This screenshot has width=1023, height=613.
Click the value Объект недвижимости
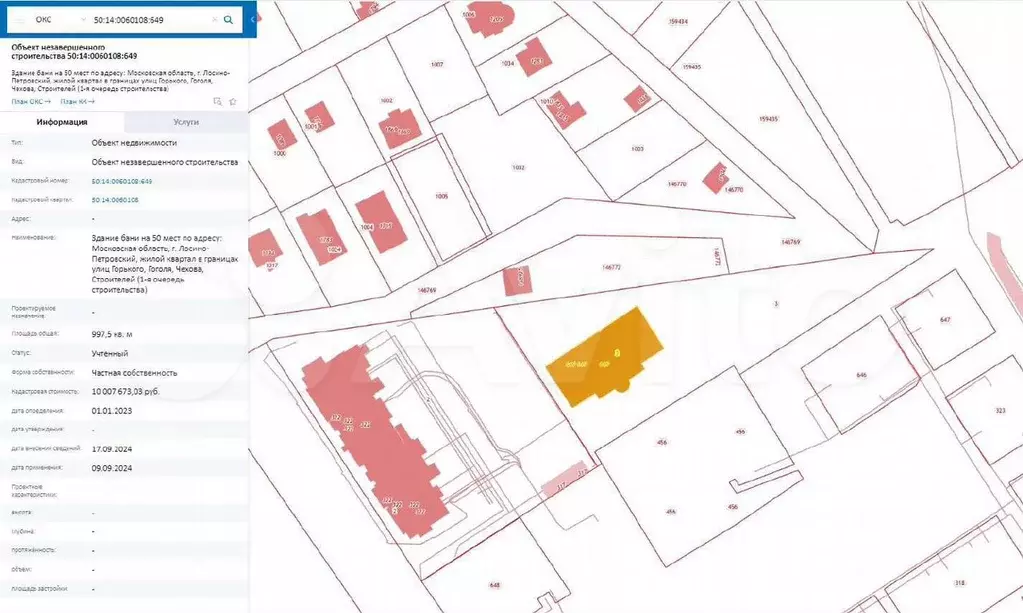click(134, 143)
